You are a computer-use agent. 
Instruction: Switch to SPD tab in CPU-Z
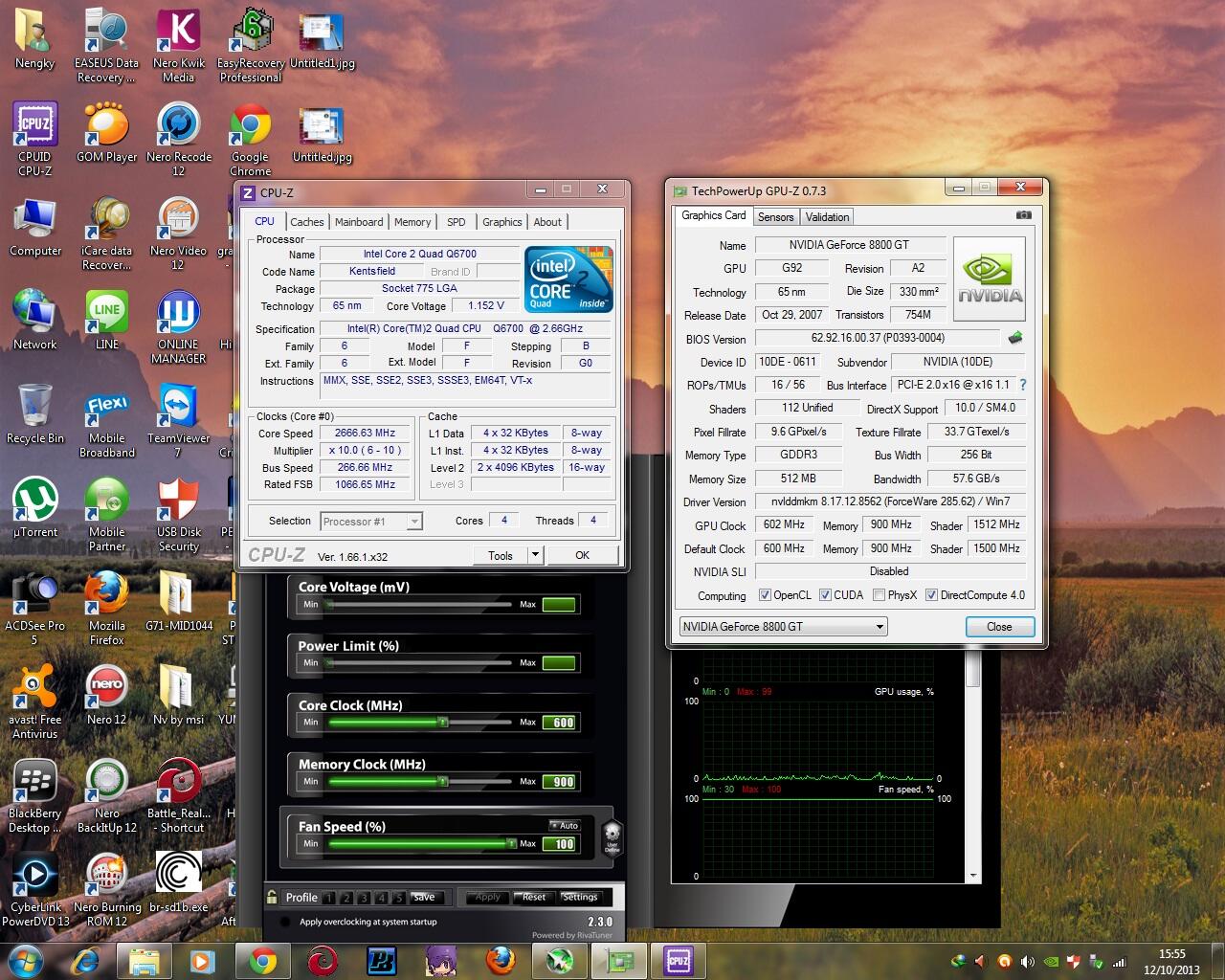point(457,222)
